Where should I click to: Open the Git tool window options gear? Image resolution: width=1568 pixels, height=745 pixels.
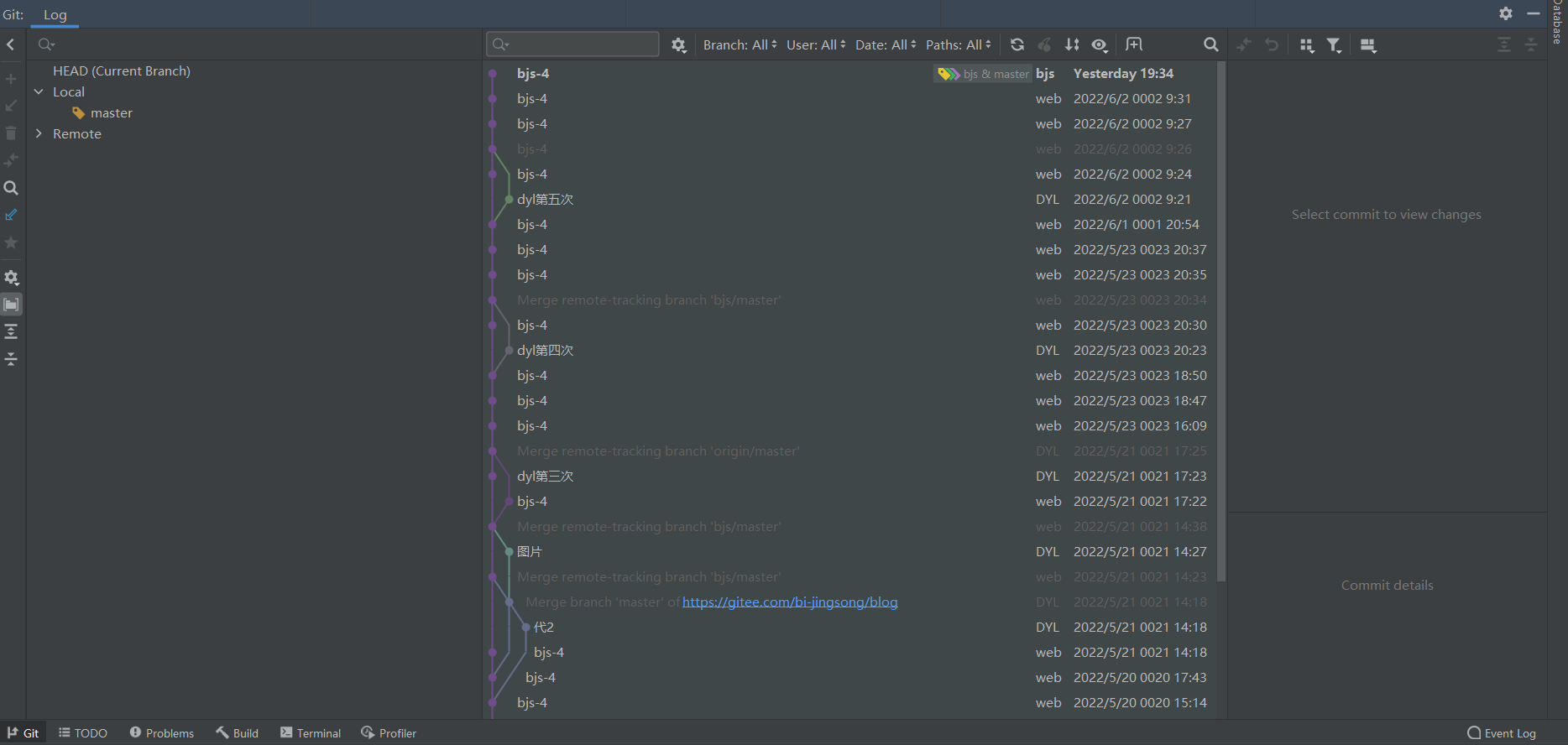click(x=1506, y=13)
